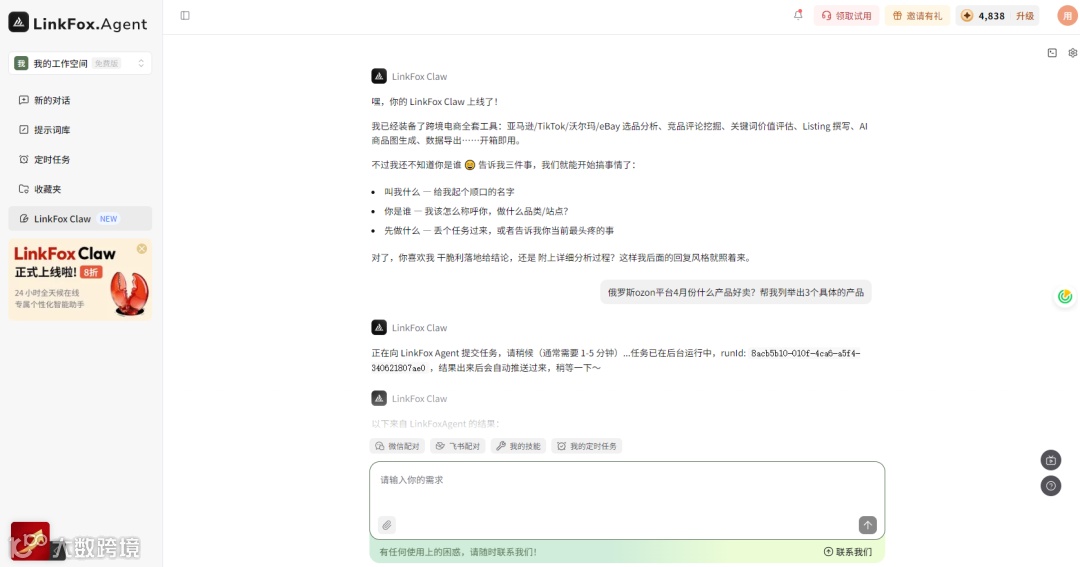Open the user avatar menu

pos(1067,15)
